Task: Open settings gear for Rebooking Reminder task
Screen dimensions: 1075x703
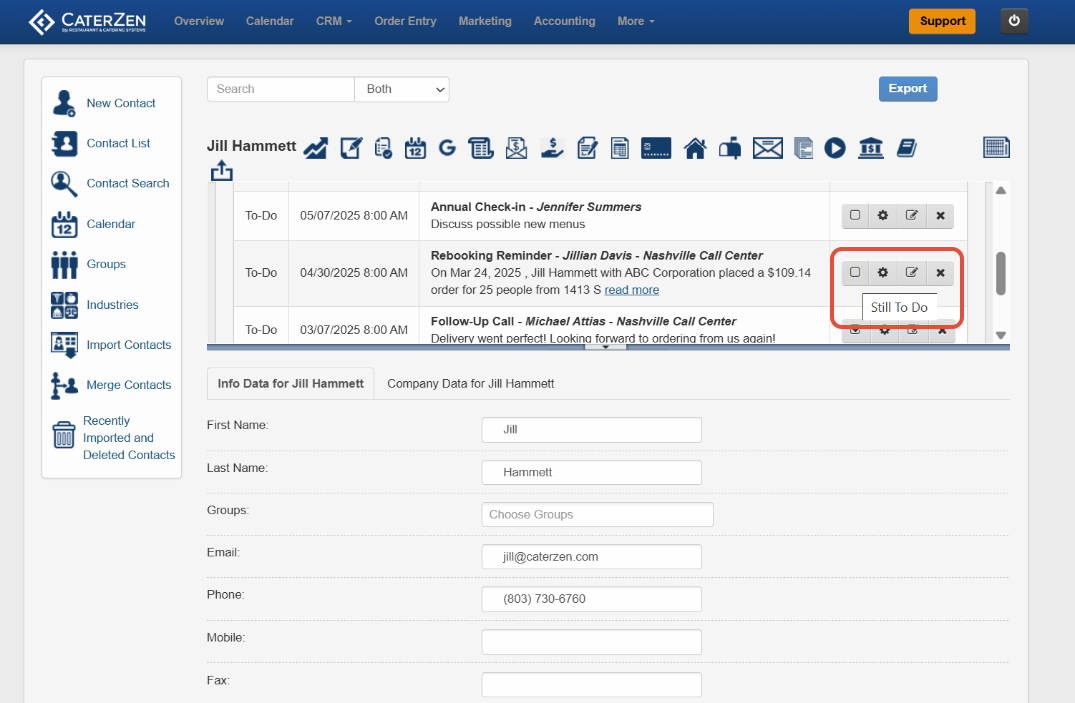Action: 883,272
